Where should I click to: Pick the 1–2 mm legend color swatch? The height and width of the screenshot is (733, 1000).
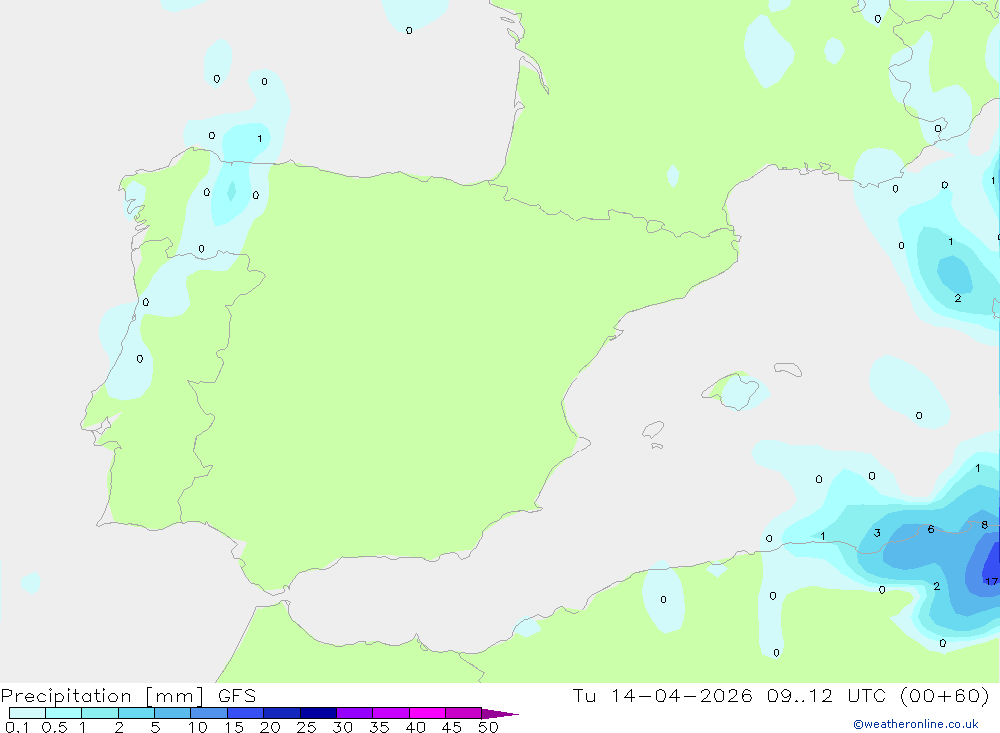coord(100,713)
